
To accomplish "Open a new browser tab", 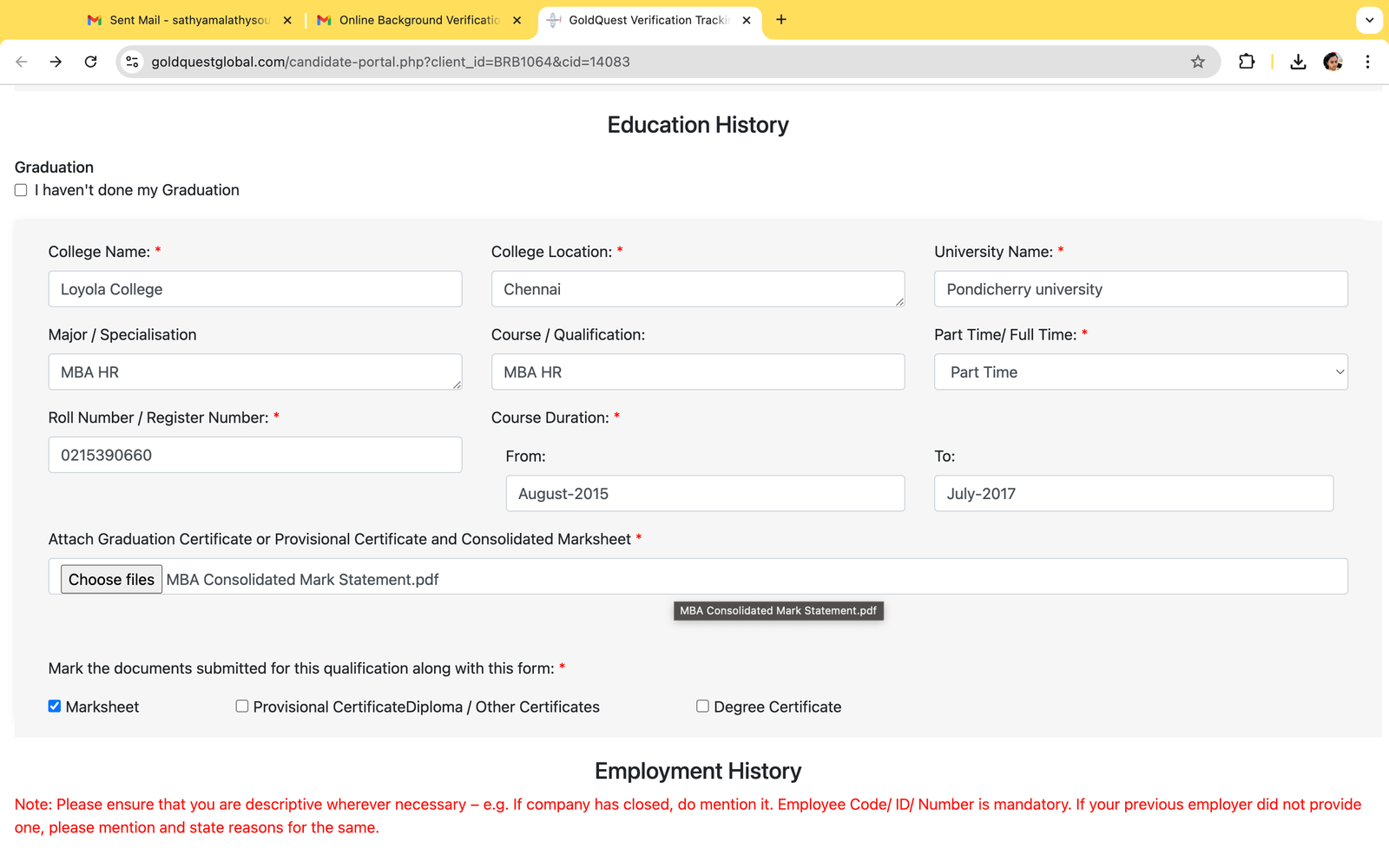I will tap(781, 20).
